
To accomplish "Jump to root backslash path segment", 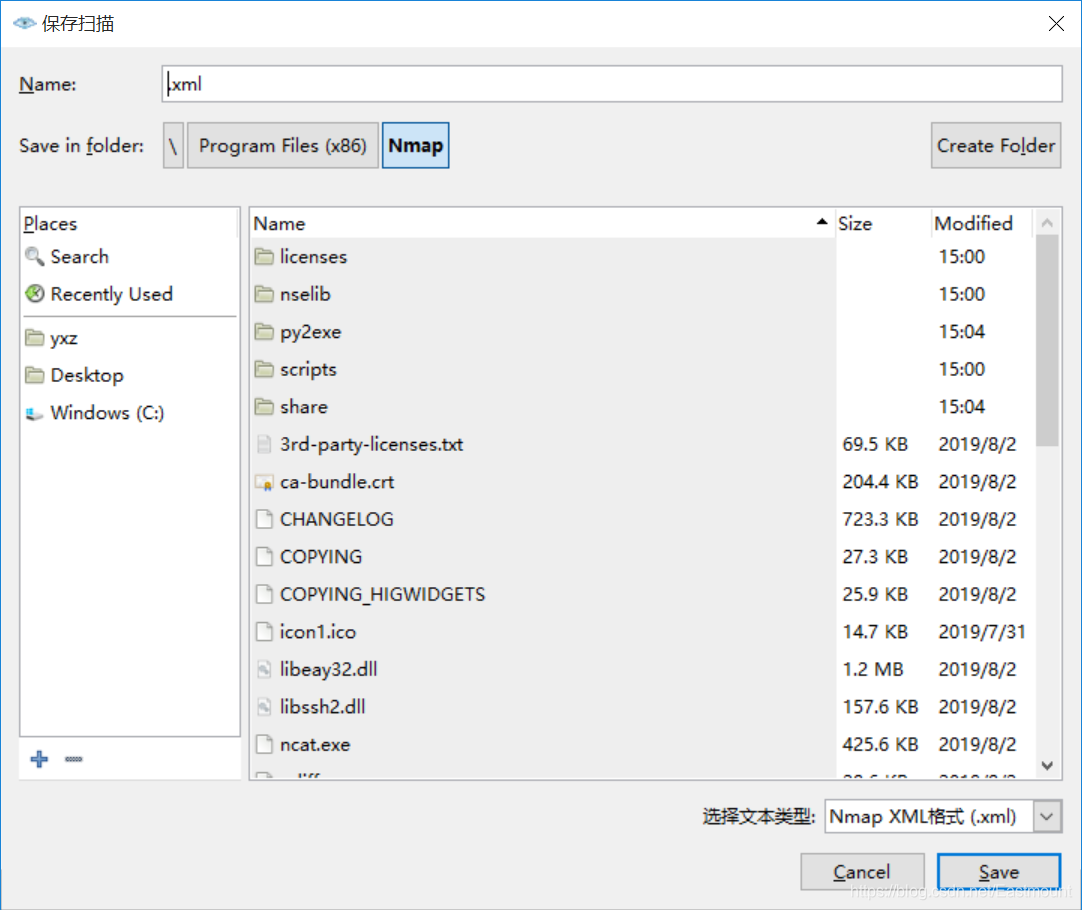I will pyautogui.click(x=173, y=146).
